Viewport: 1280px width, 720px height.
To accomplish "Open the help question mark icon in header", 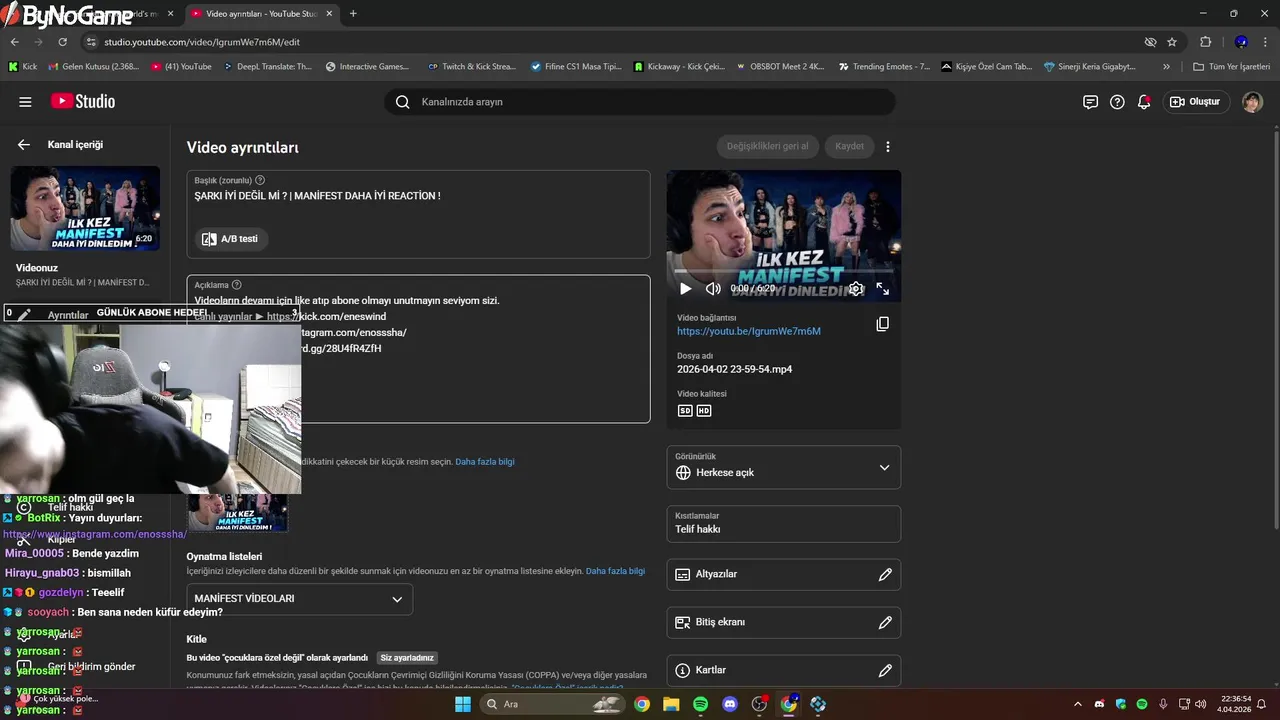I will [x=1117, y=102].
